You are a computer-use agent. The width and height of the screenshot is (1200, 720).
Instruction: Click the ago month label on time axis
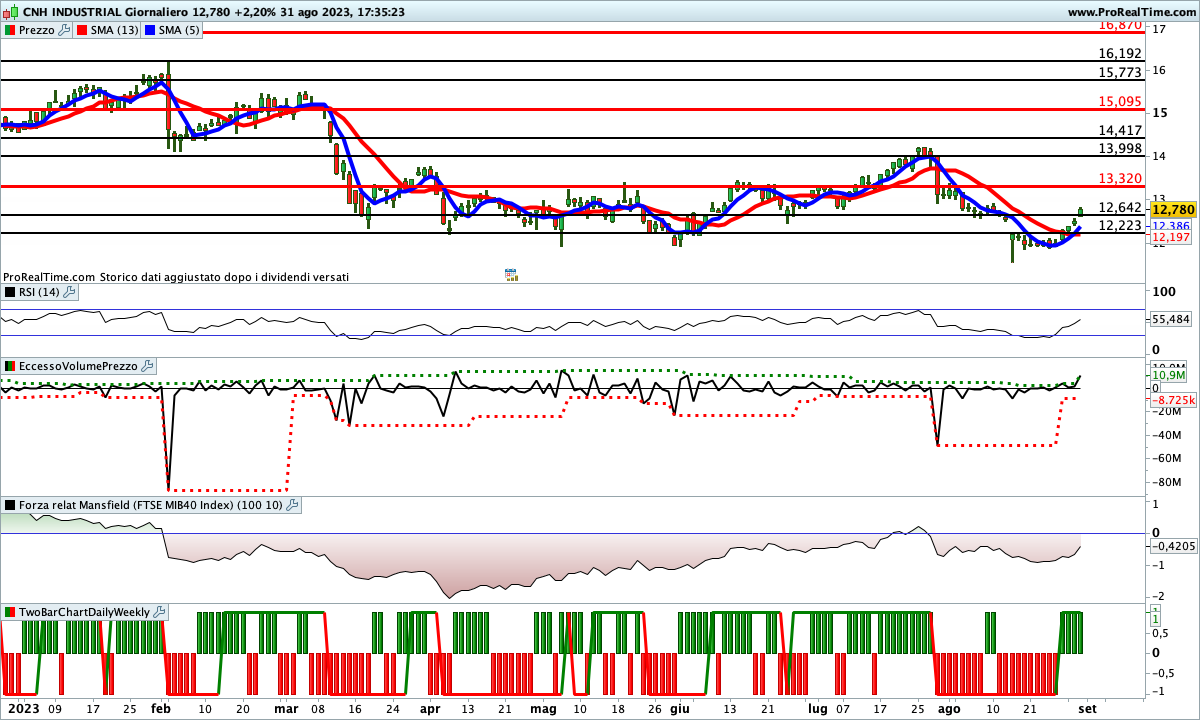[949, 708]
